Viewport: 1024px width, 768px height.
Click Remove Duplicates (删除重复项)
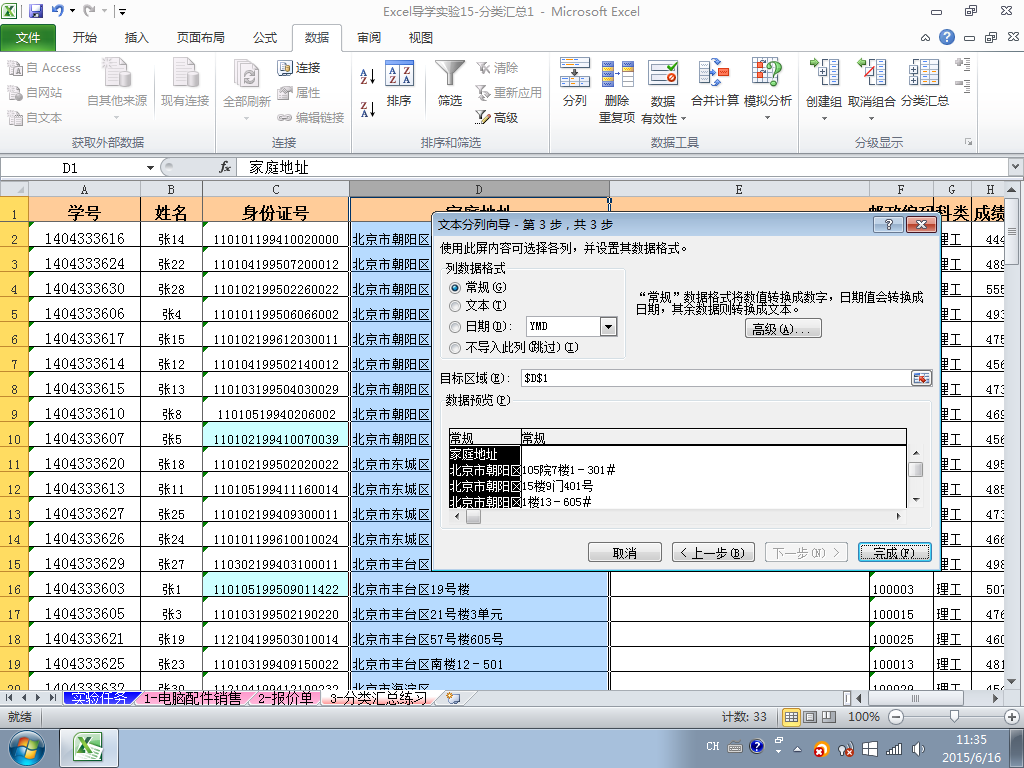(x=617, y=90)
